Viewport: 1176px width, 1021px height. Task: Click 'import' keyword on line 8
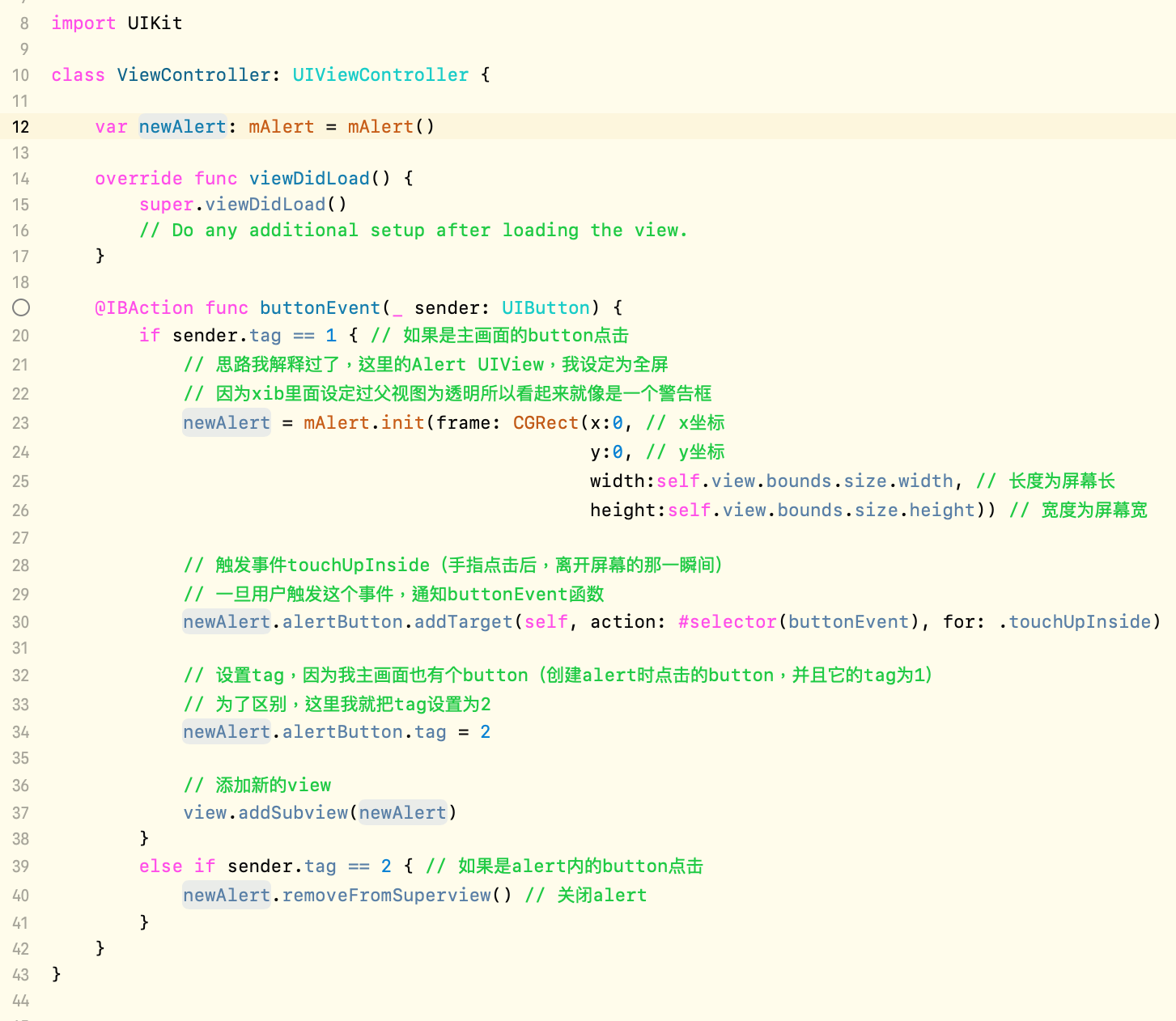coord(83,23)
